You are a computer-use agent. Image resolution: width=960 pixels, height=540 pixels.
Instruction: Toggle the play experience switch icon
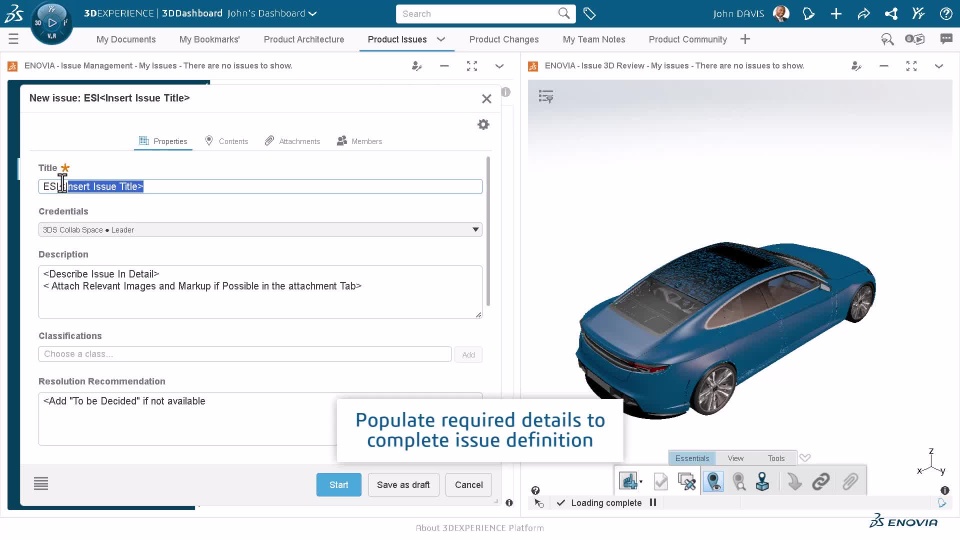point(915,39)
